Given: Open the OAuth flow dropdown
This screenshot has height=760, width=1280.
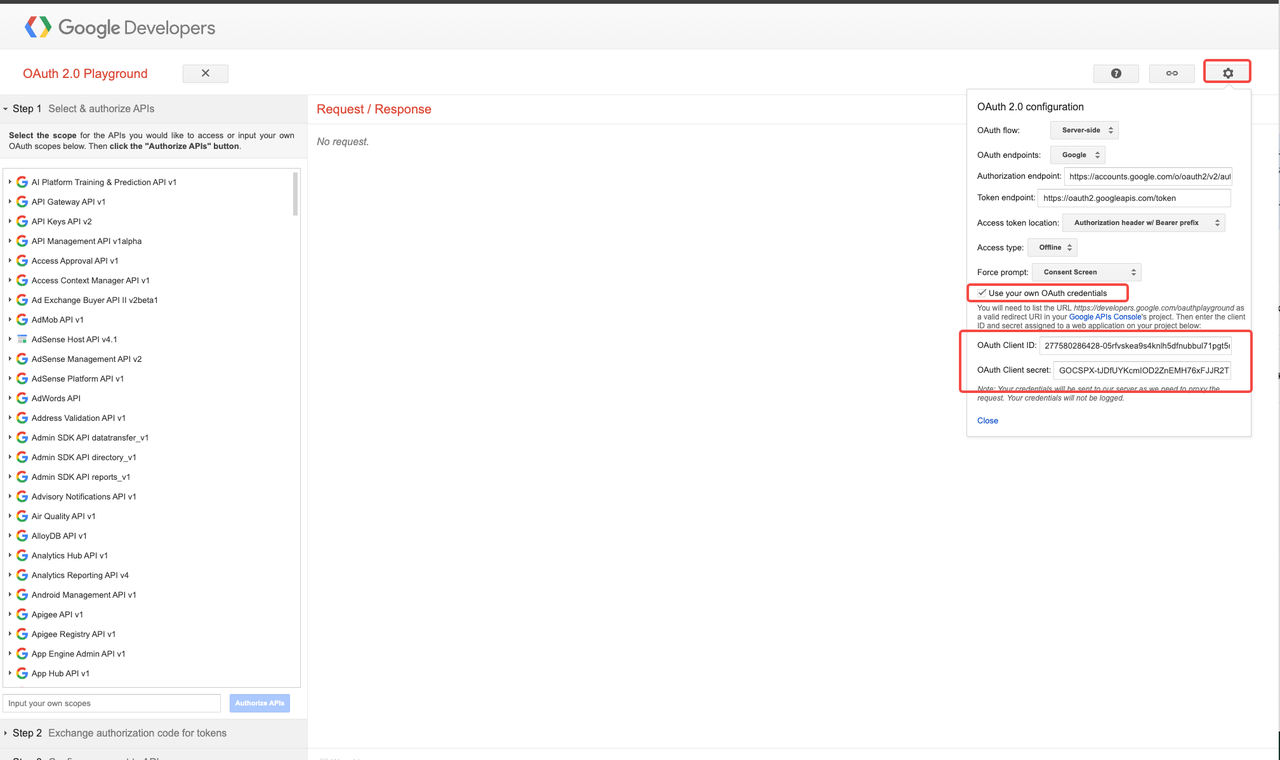Looking at the screenshot, I should [1084, 130].
